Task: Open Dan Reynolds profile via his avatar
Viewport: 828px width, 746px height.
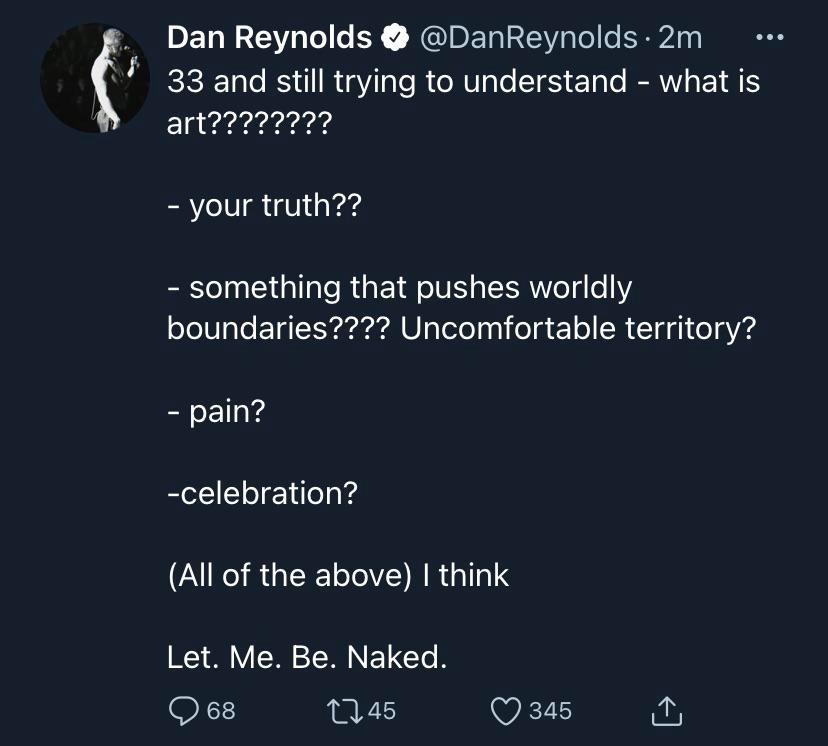Action: click(x=95, y=77)
